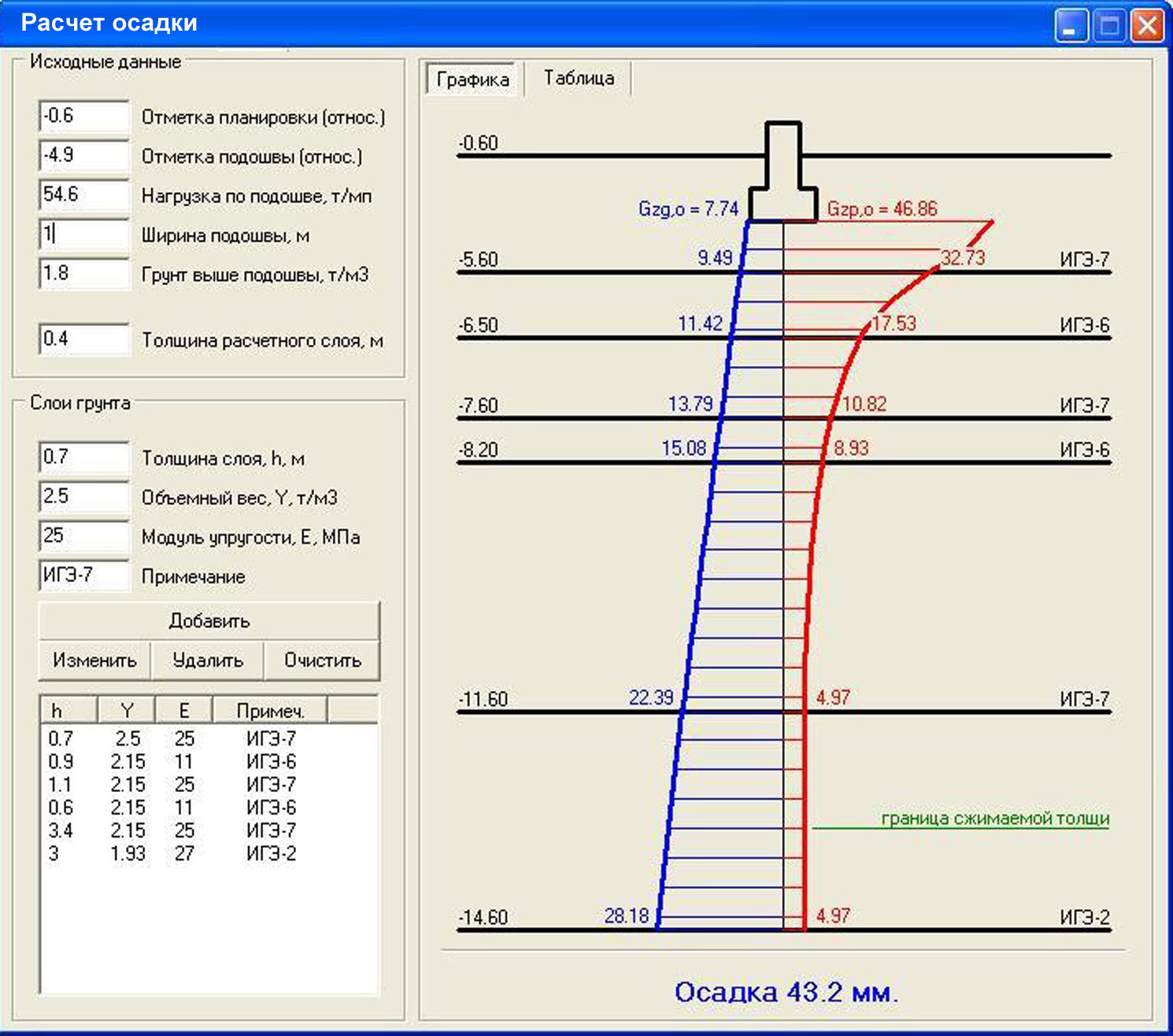Click the -8.20 elevation label

tap(479, 450)
